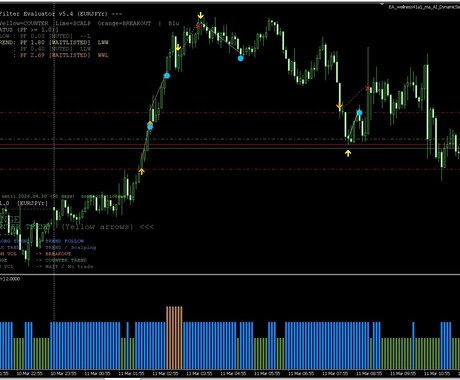This screenshot has height=380, width=460.
Task: Click the blue dot ending the line from peak
Action: pyautogui.click(x=241, y=58)
